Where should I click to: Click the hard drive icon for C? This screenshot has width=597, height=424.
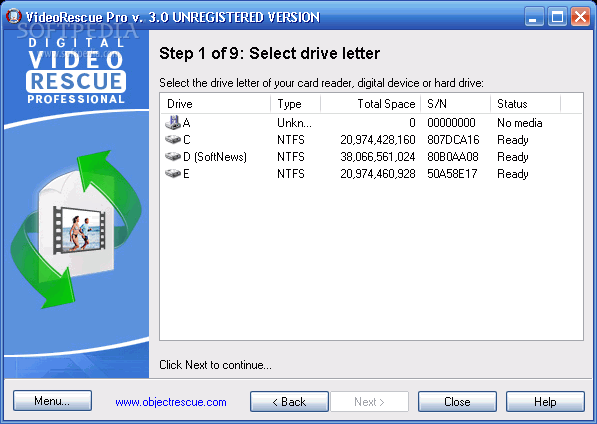click(173, 140)
